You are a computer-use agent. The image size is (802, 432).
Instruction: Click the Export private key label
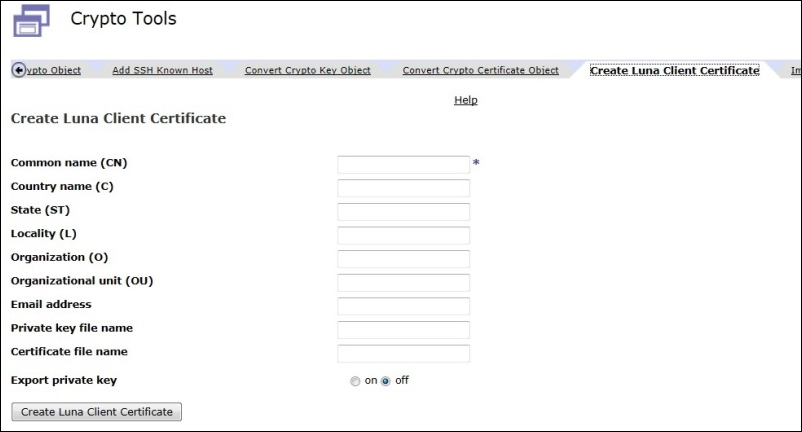pos(64,380)
